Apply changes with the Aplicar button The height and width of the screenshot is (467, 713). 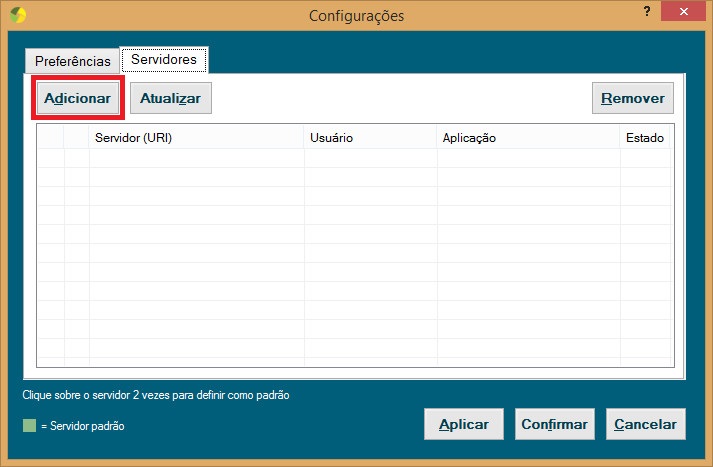pyautogui.click(x=464, y=424)
